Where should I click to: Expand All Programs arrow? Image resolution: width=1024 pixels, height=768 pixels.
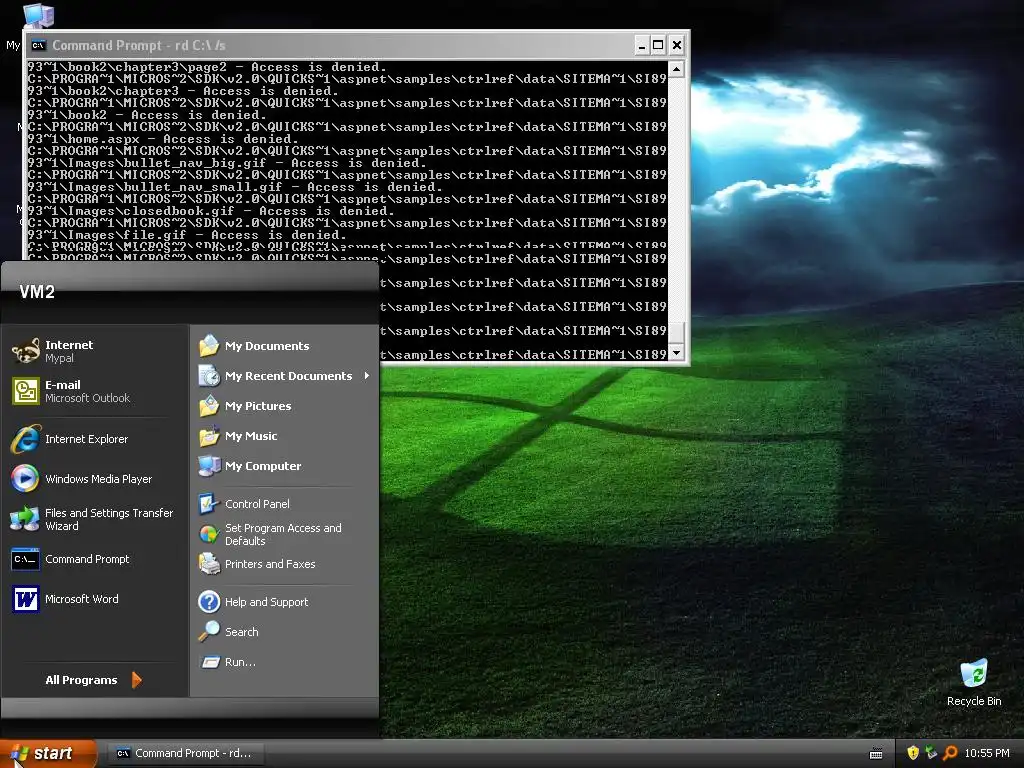(136, 680)
